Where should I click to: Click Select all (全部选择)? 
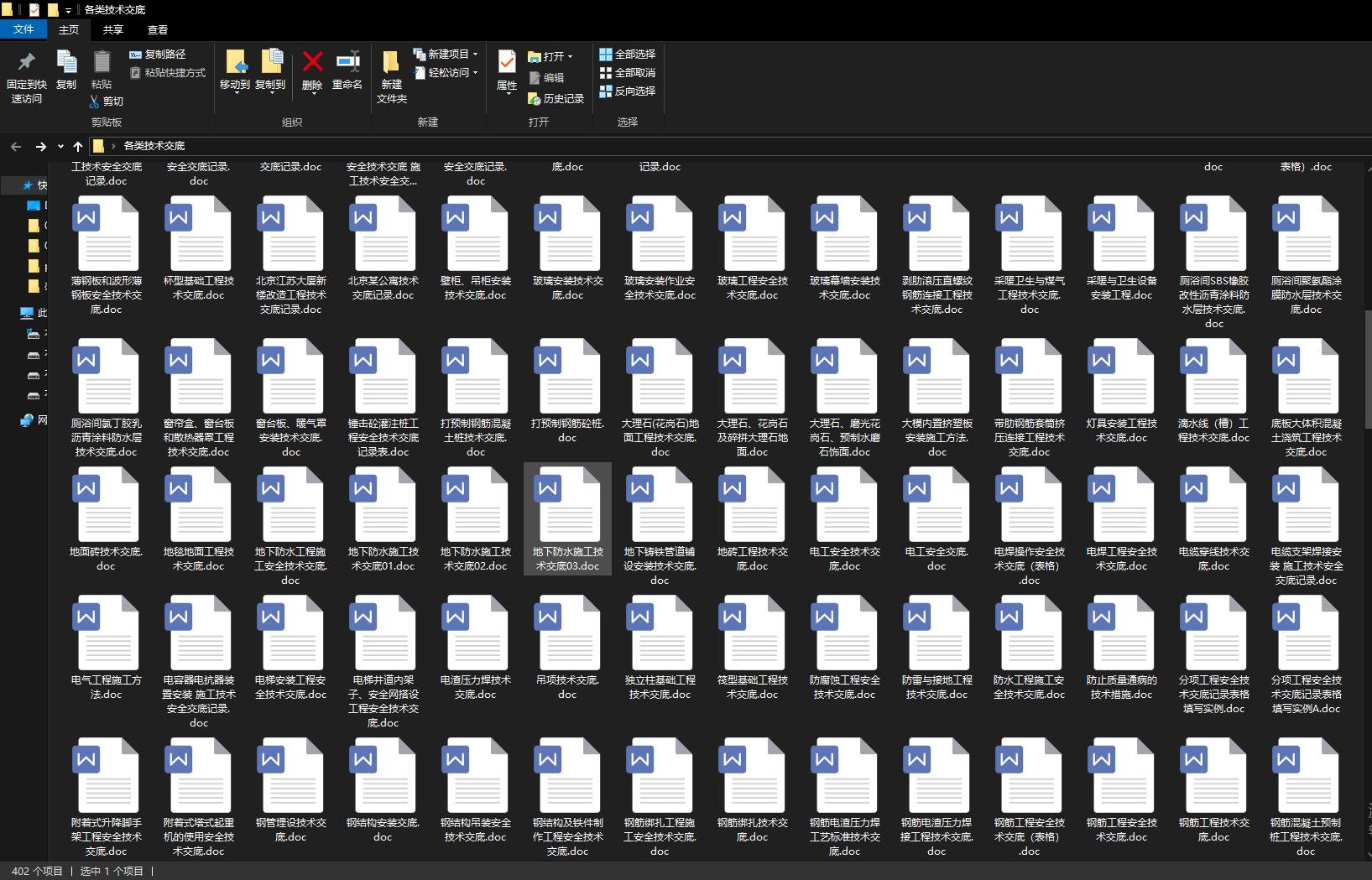click(627, 54)
